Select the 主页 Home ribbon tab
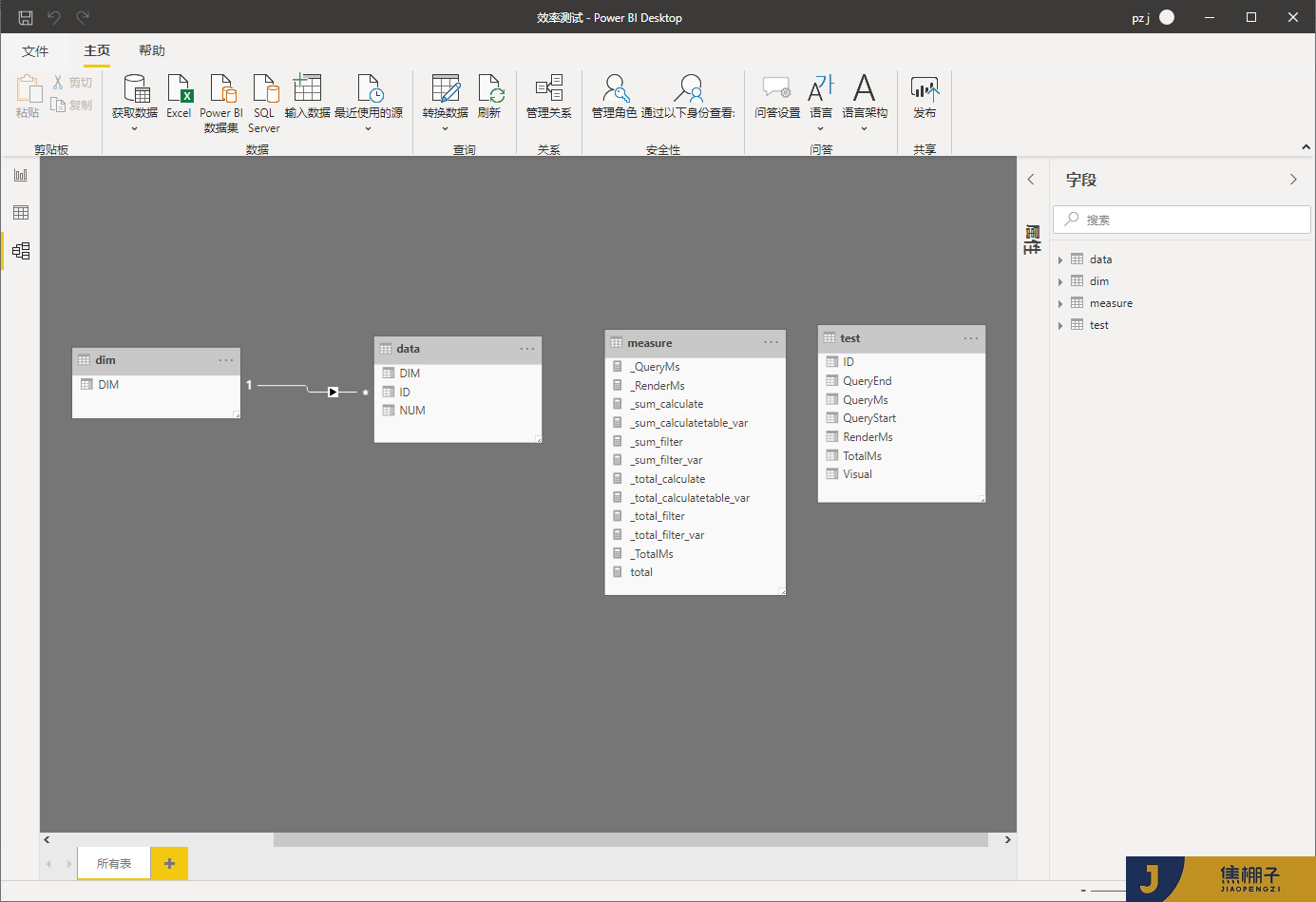1316x902 pixels. coord(97,50)
